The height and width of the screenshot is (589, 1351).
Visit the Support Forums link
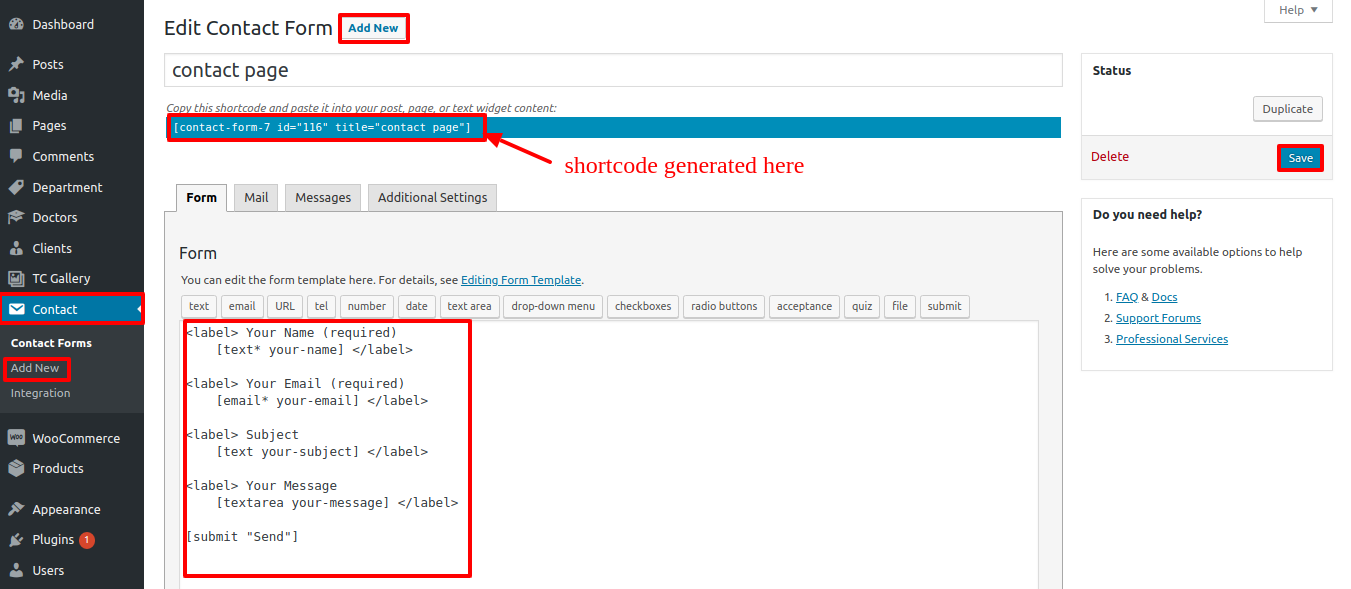pos(1158,318)
